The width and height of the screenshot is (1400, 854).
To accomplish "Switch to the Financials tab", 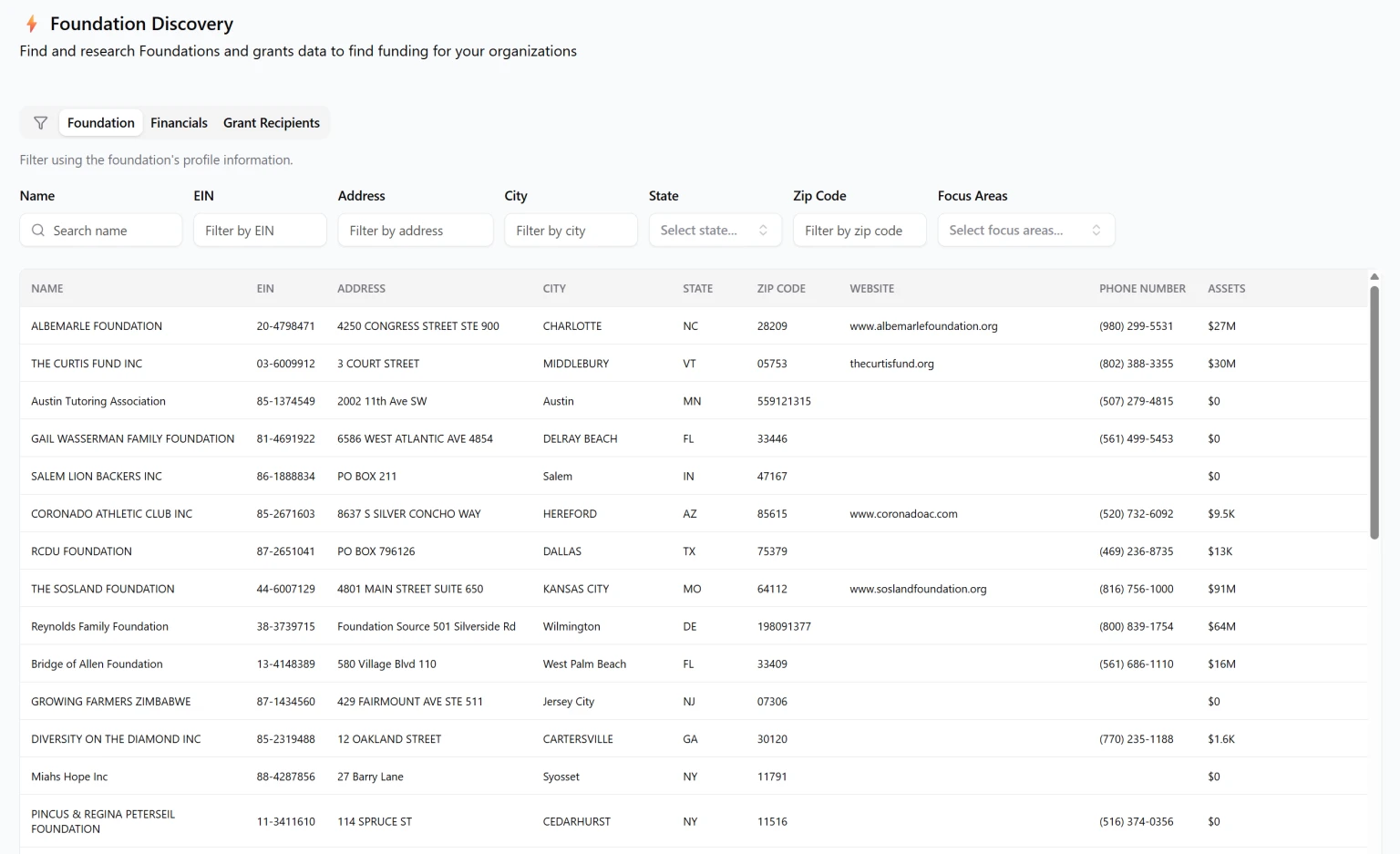I will 179,123.
